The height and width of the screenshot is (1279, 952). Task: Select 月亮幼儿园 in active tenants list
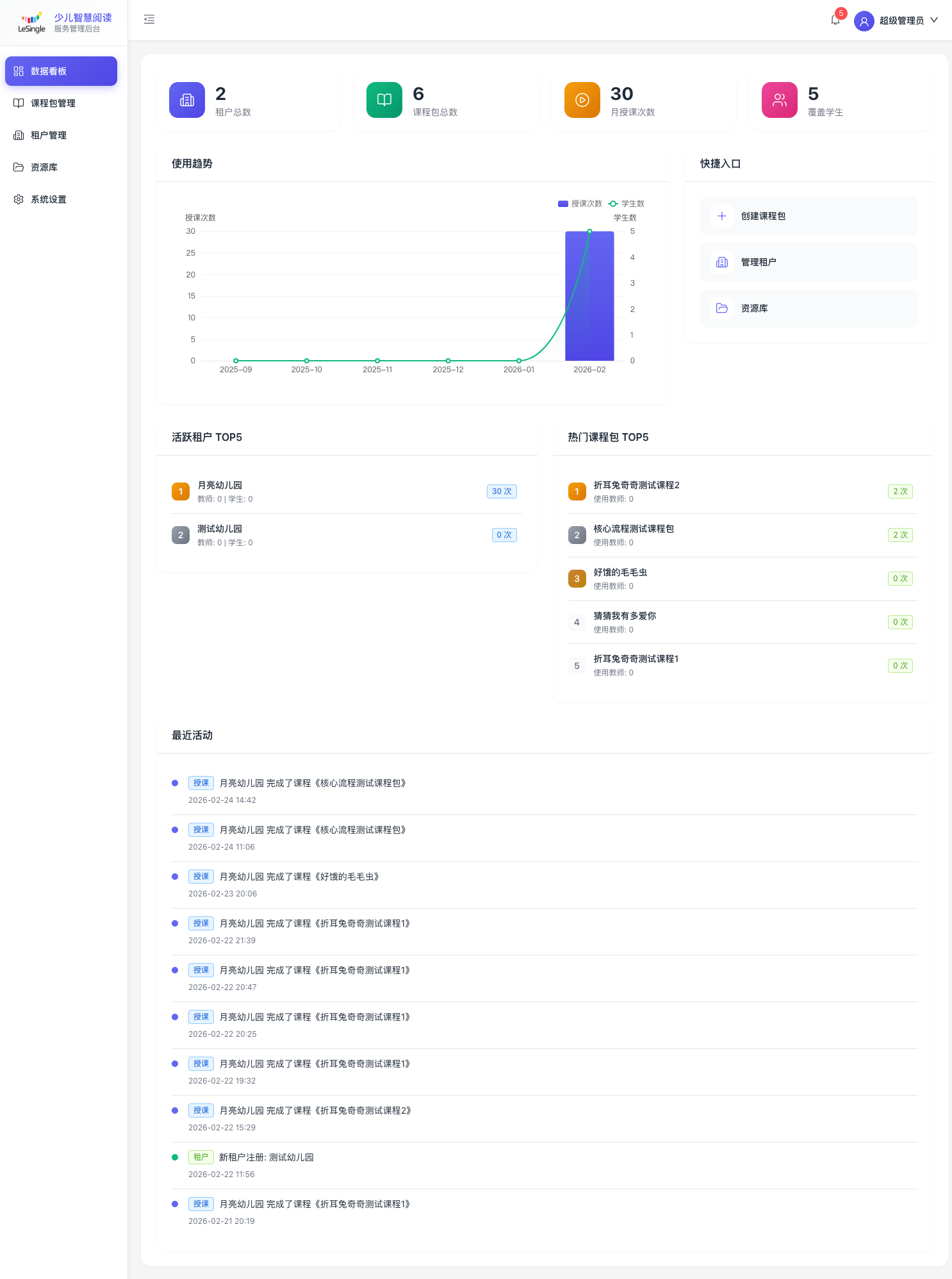coord(220,485)
